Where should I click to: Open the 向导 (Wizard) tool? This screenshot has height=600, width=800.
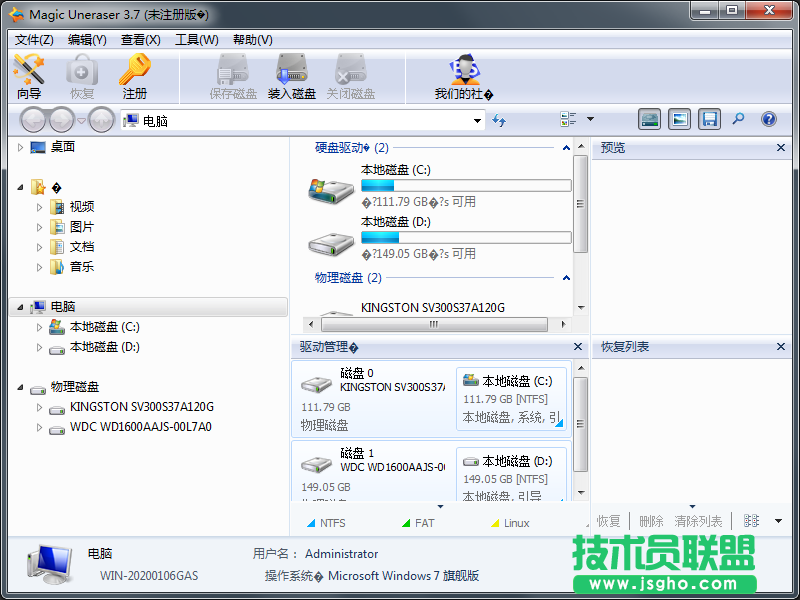[x=29, y=77]
